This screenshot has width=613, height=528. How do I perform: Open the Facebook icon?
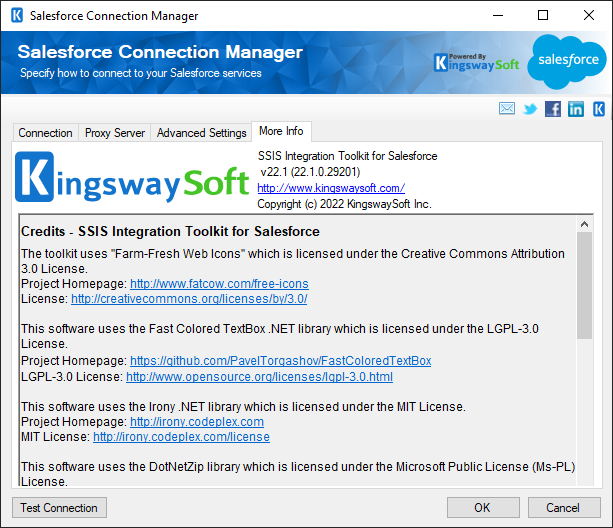point(553,109)
